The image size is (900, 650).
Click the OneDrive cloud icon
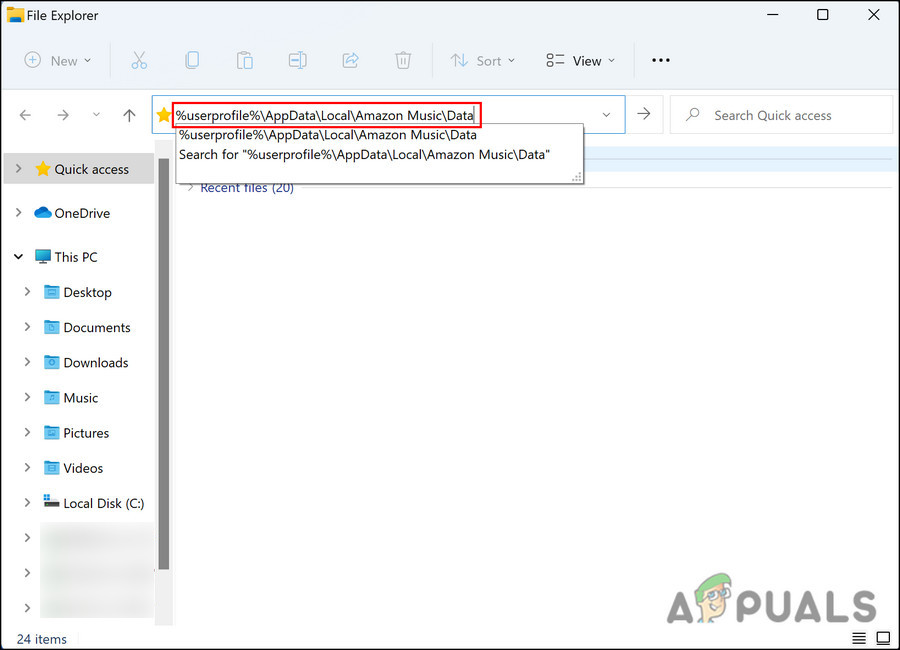point(43,212)
